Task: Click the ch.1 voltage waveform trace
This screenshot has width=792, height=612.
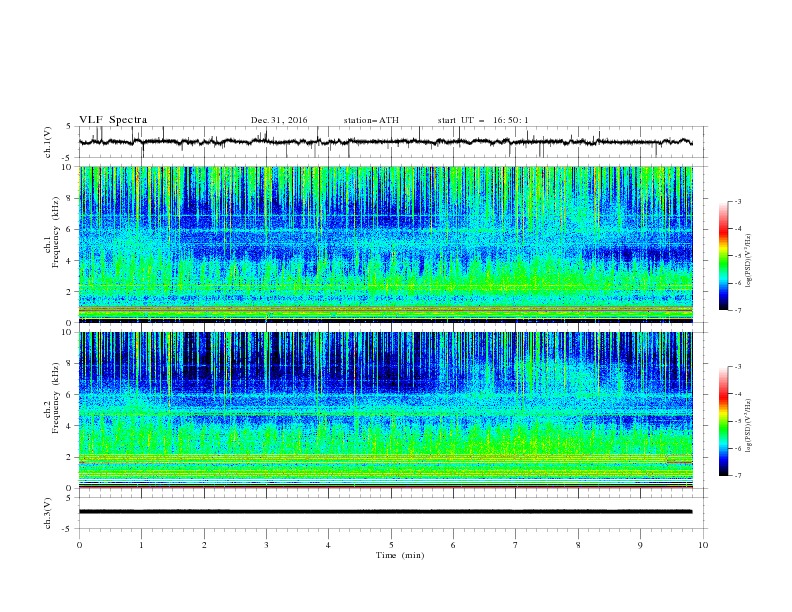Action: pos(385,142)
